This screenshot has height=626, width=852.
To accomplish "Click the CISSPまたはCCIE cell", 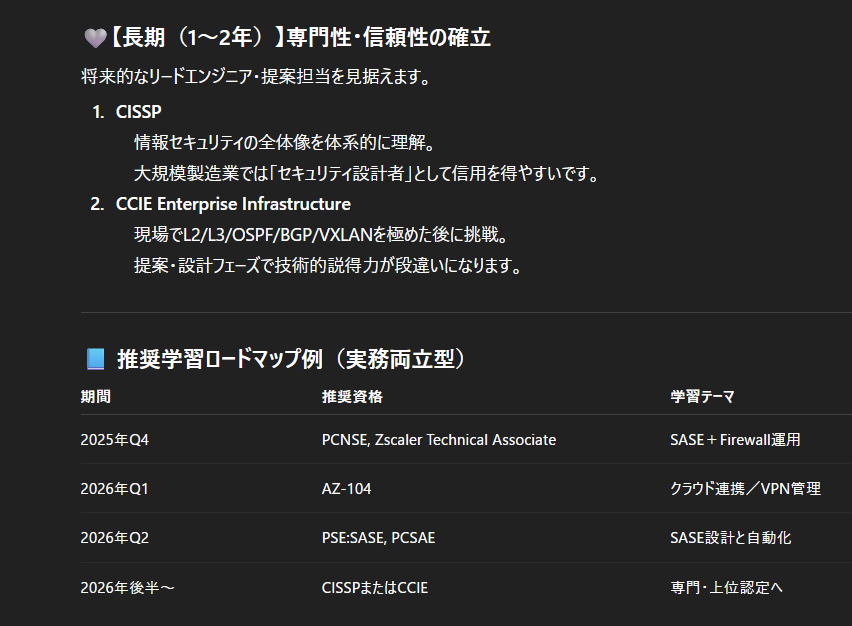I will pyautogui.click(x=374, y=587).
